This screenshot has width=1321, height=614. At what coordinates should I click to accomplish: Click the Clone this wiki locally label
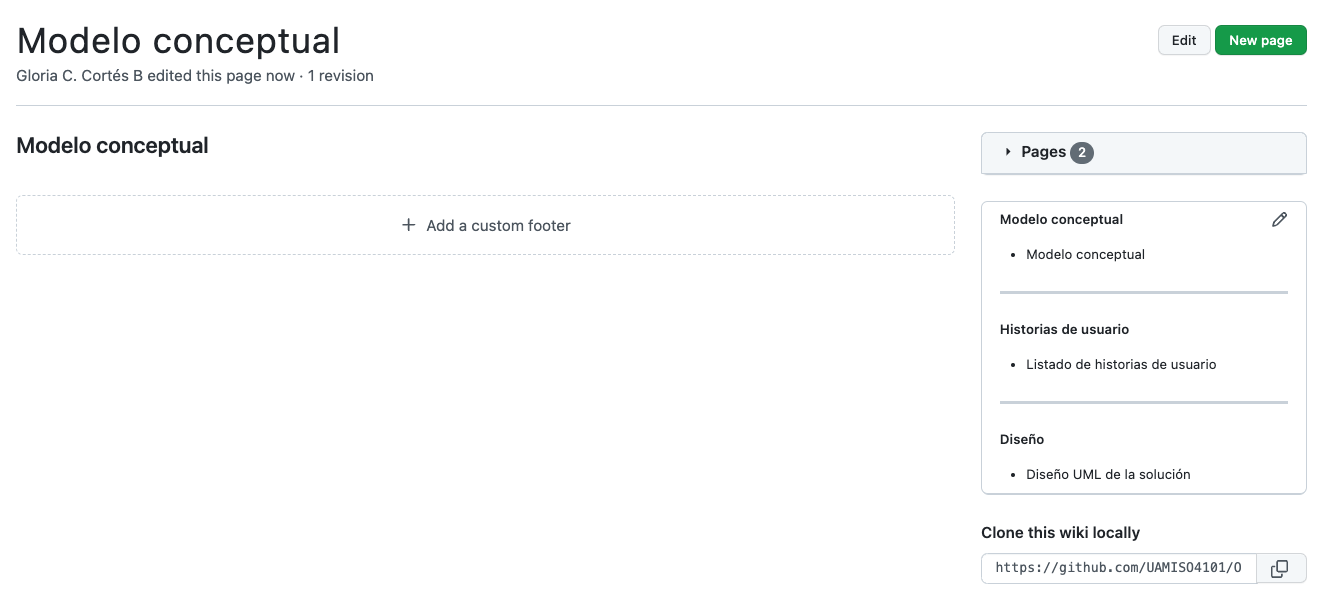click(1060, 533)
